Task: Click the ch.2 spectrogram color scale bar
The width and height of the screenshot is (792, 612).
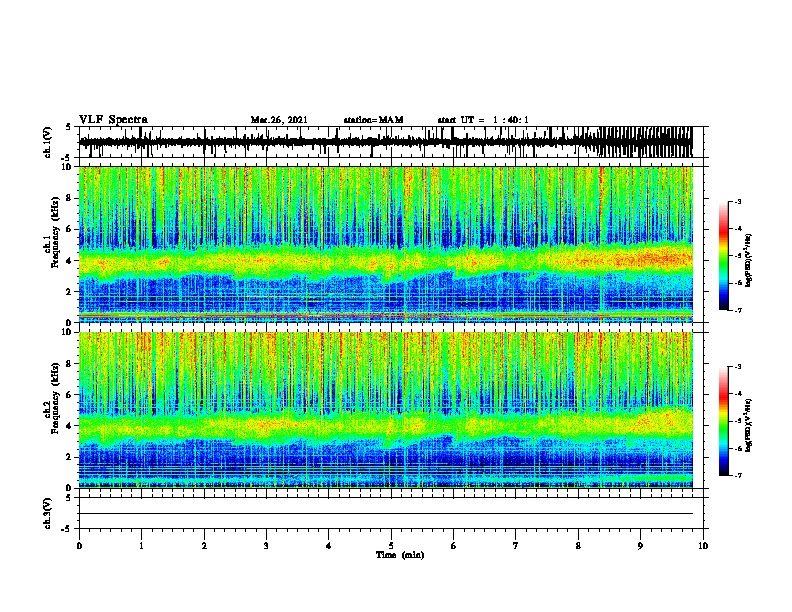Action: pyautogui.click(x=723, y=421)
